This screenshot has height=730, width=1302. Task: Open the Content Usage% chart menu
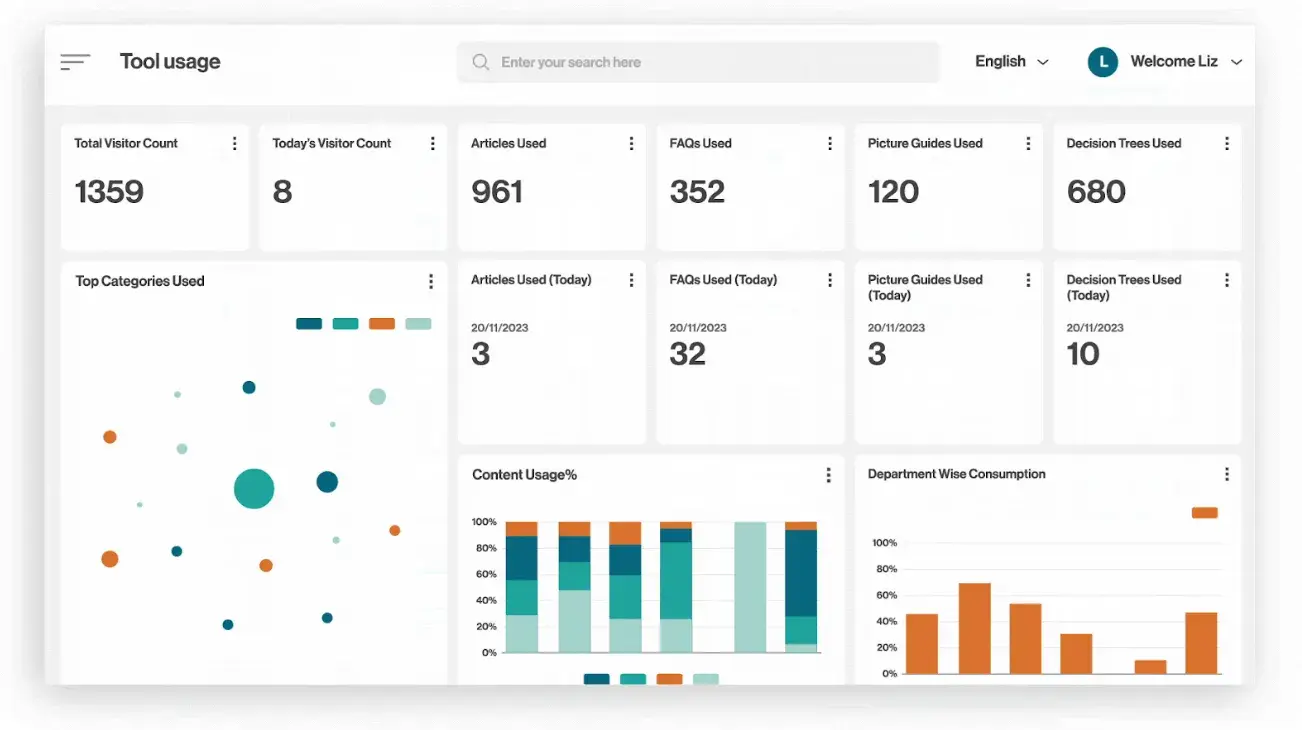point(829,475)
